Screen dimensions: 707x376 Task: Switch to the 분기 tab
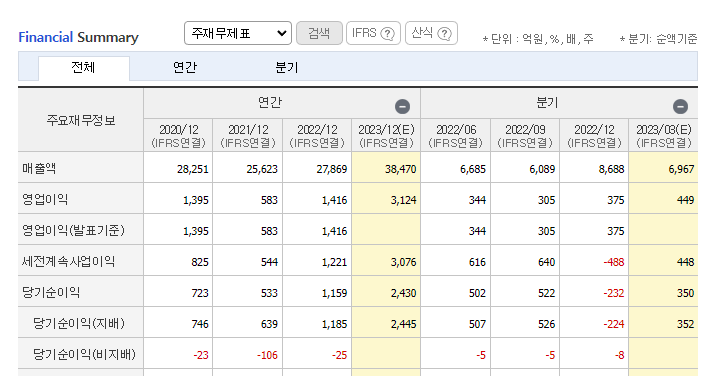tap(286, 68)
